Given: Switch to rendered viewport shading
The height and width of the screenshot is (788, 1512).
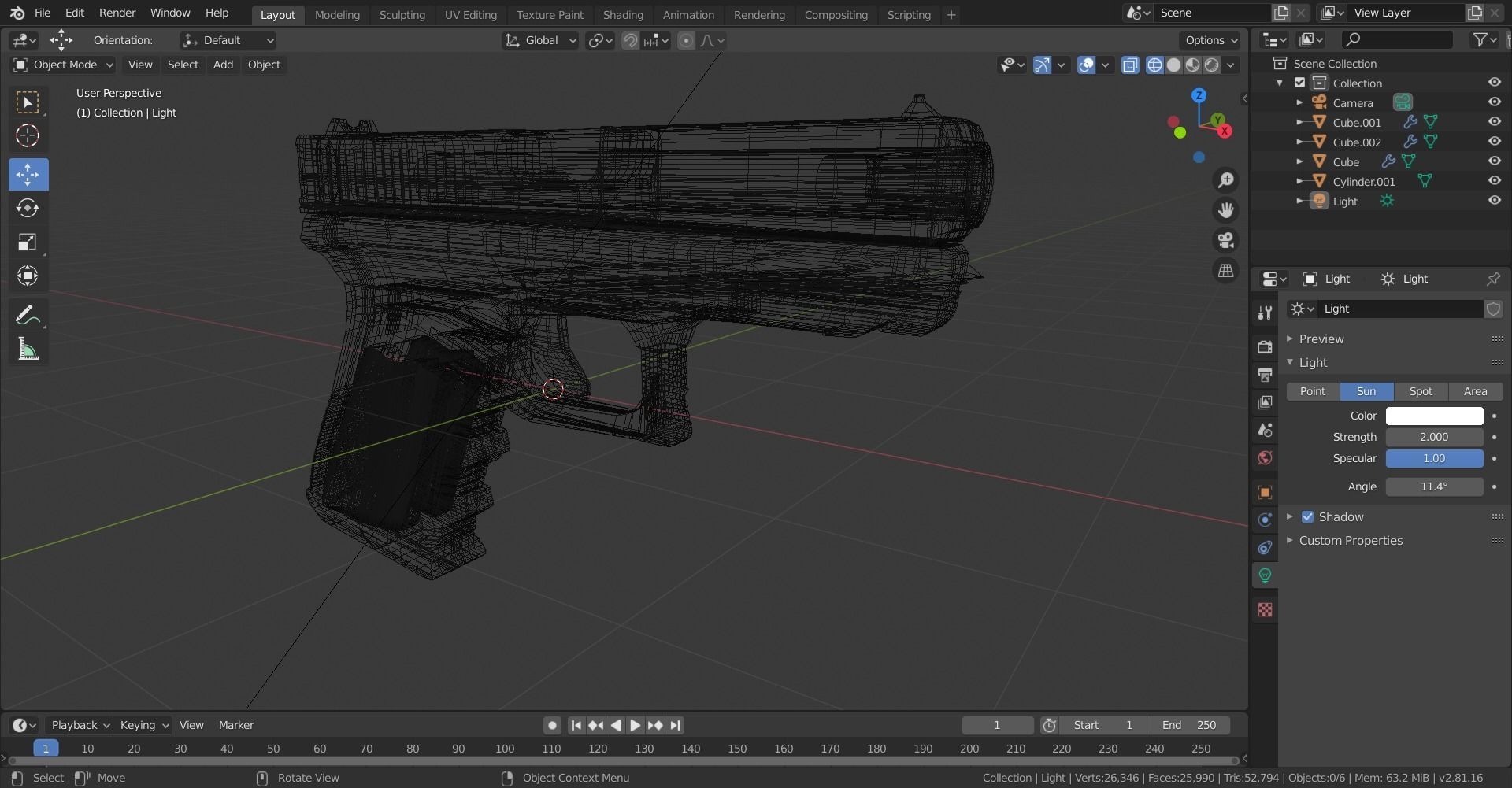Looking at the screenshot, I should (1211, 65).
